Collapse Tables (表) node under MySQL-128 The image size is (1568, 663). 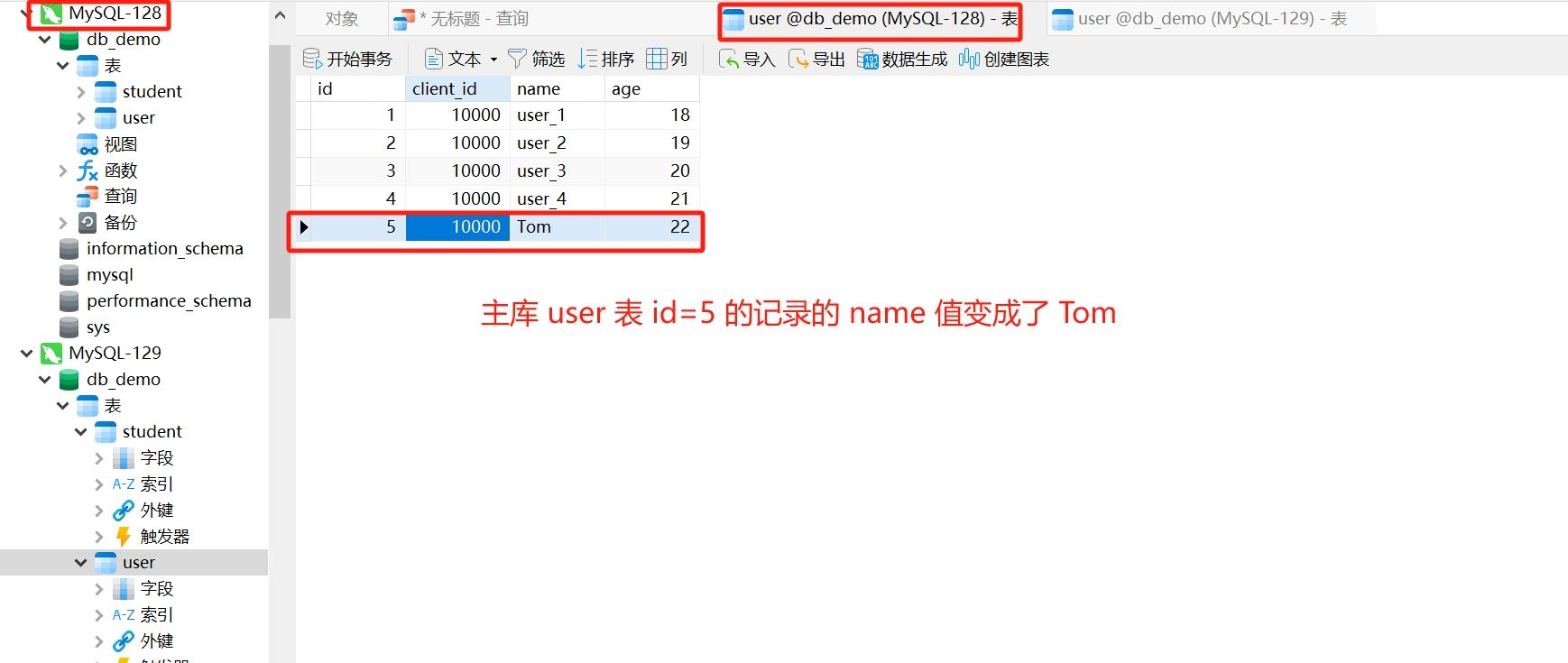click(x=62, y=66)
